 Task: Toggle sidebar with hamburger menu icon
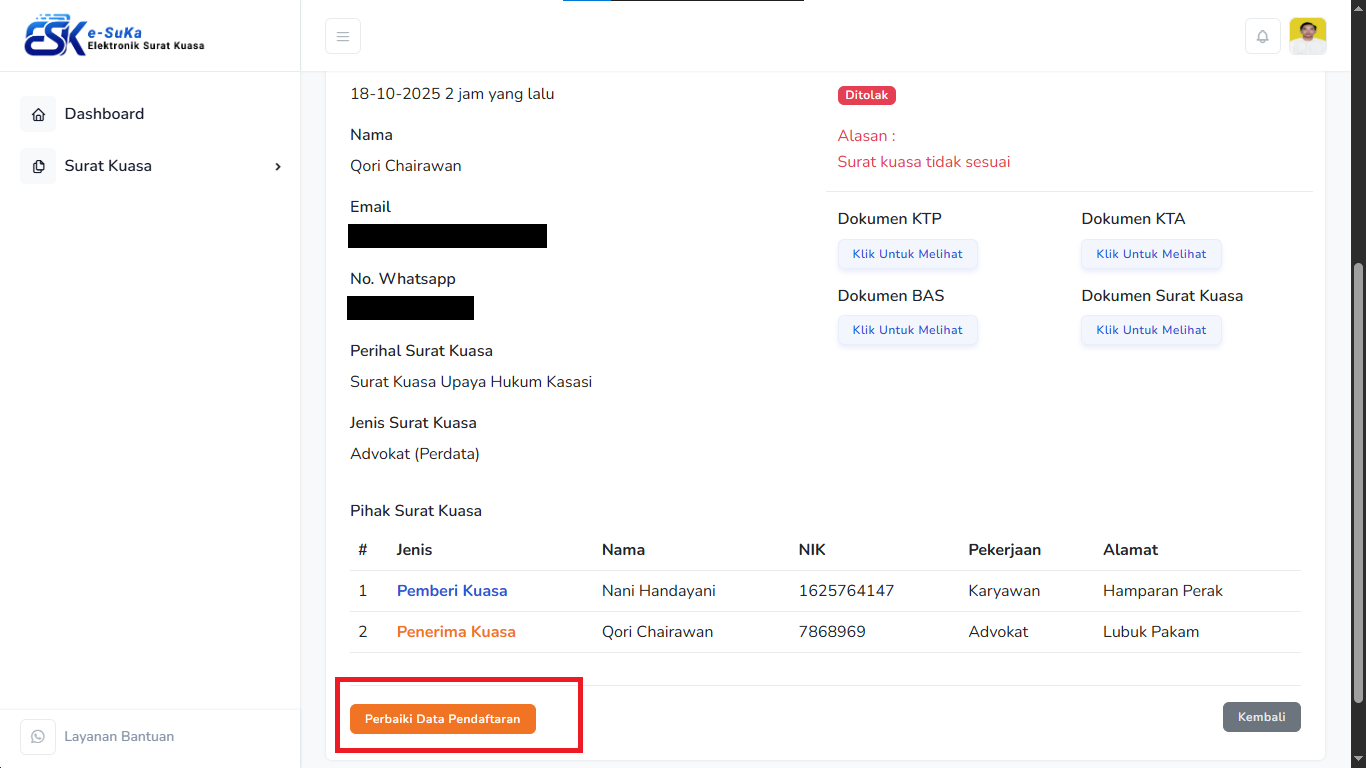[x=343, y=37]
